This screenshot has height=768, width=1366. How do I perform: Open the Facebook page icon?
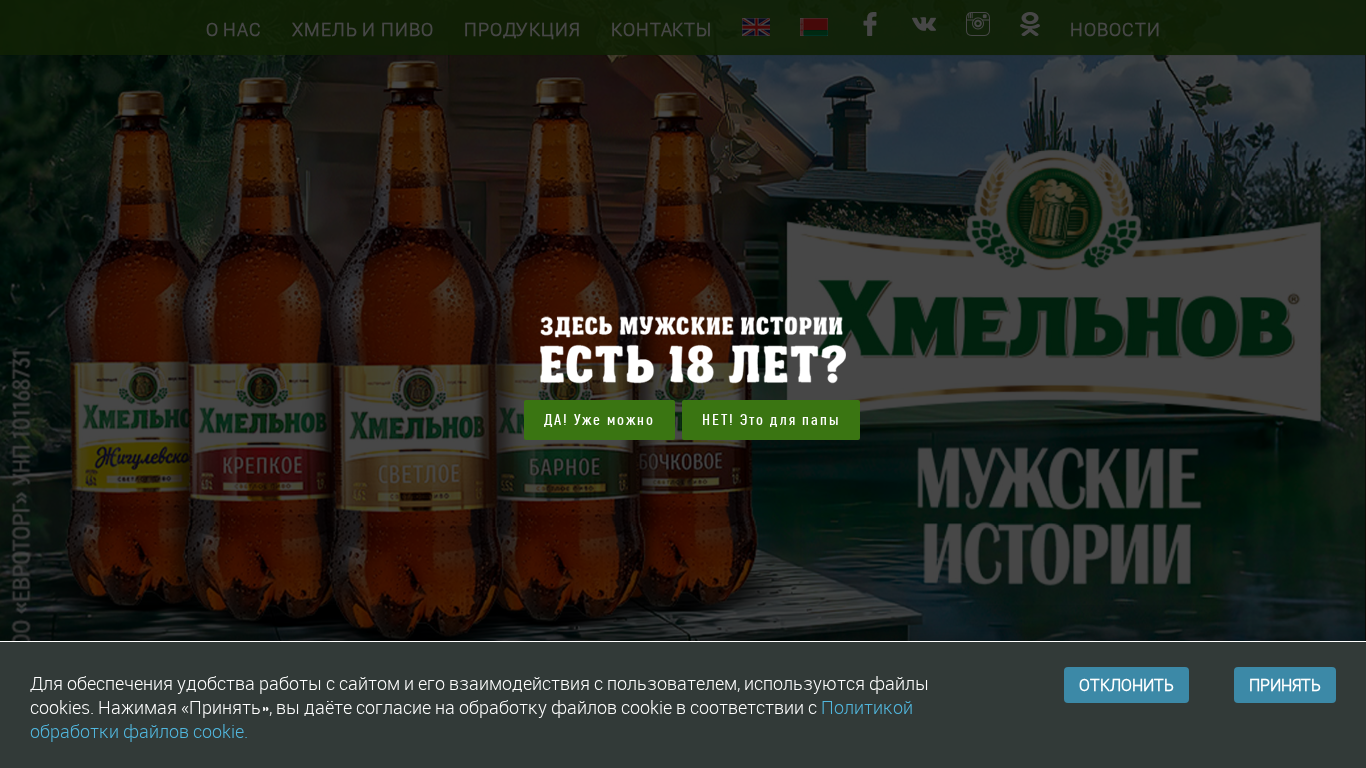(870, 24)
